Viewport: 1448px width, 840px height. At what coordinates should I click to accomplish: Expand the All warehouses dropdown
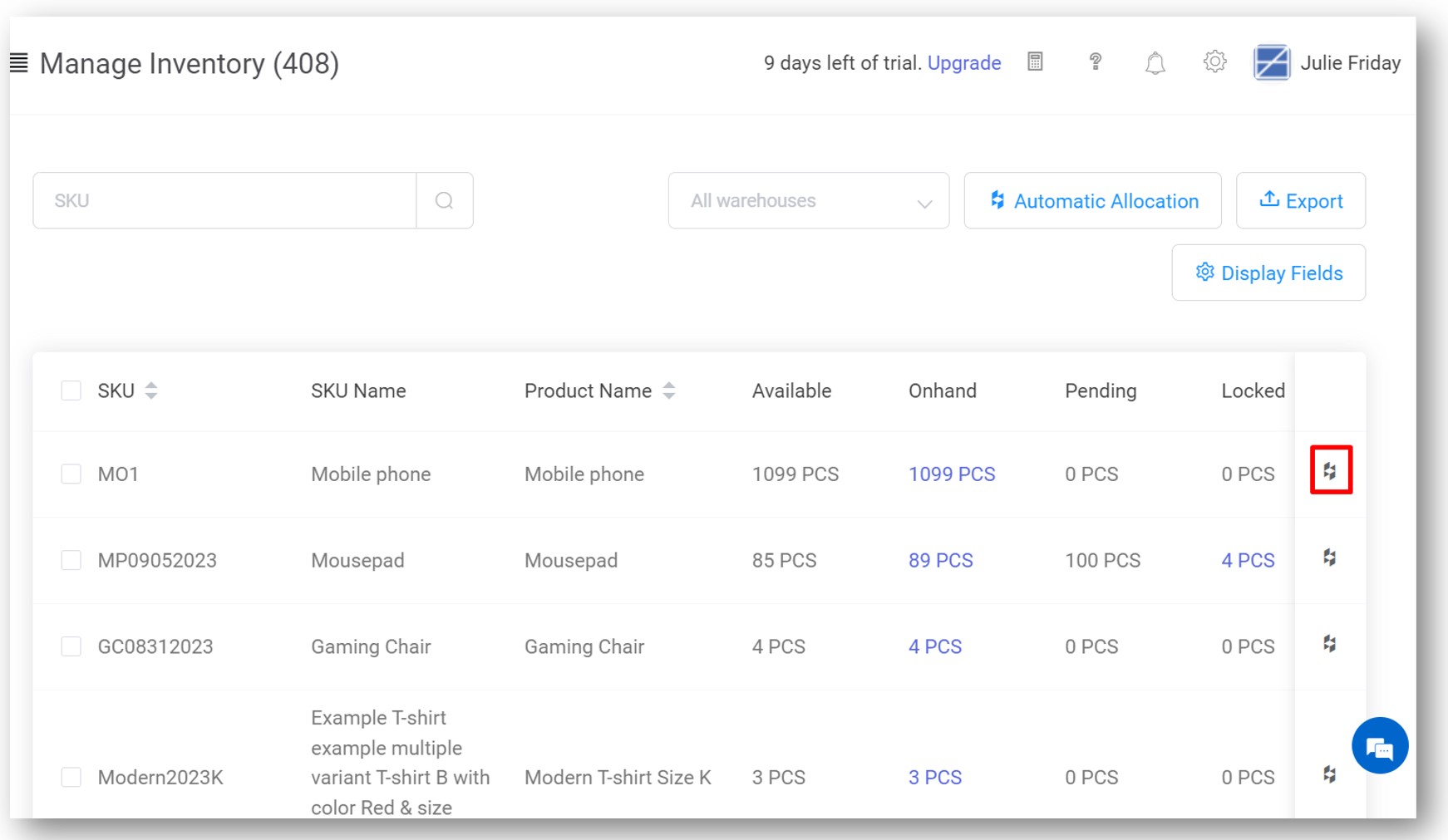click(x=808, y=200)
